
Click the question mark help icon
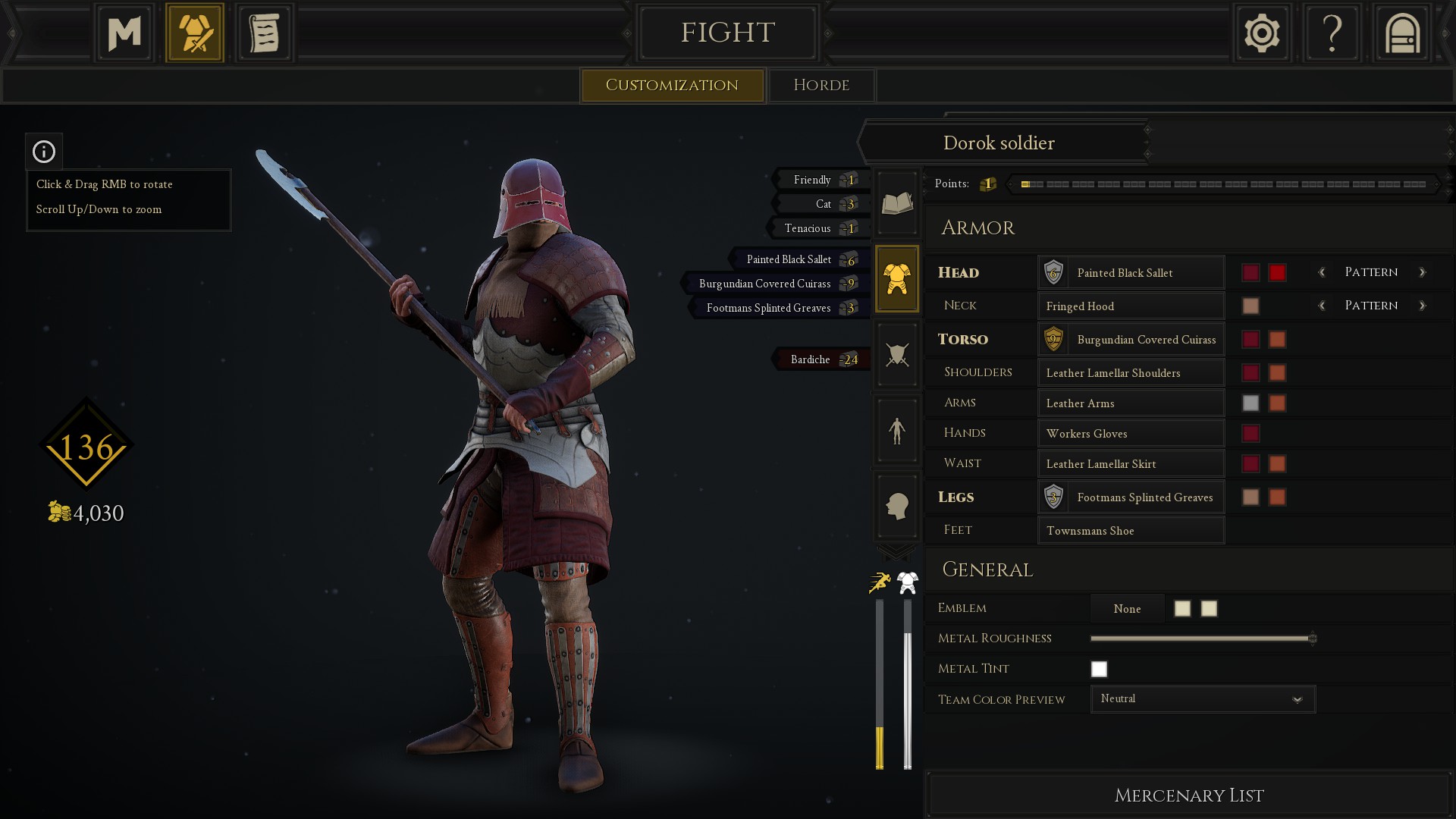[1332, 33]
